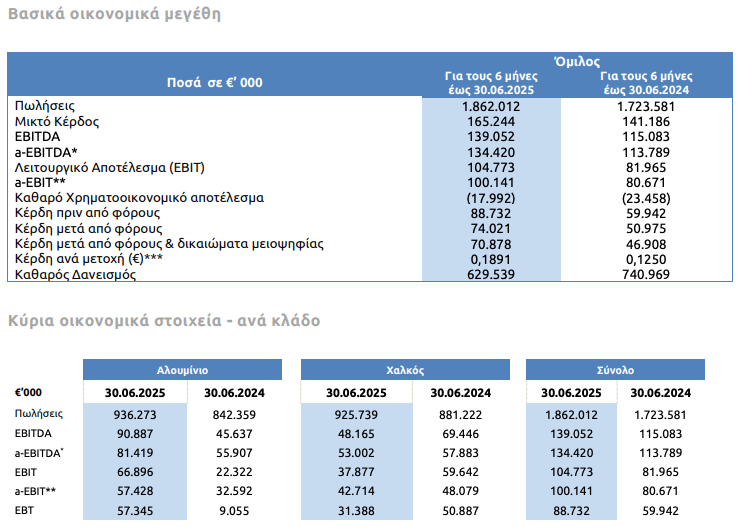The image size is (740, 530).
Task: Select the Λειτουργικό Αποτέλεσμα (EBIT) row label
Action: tap(109, 168)
